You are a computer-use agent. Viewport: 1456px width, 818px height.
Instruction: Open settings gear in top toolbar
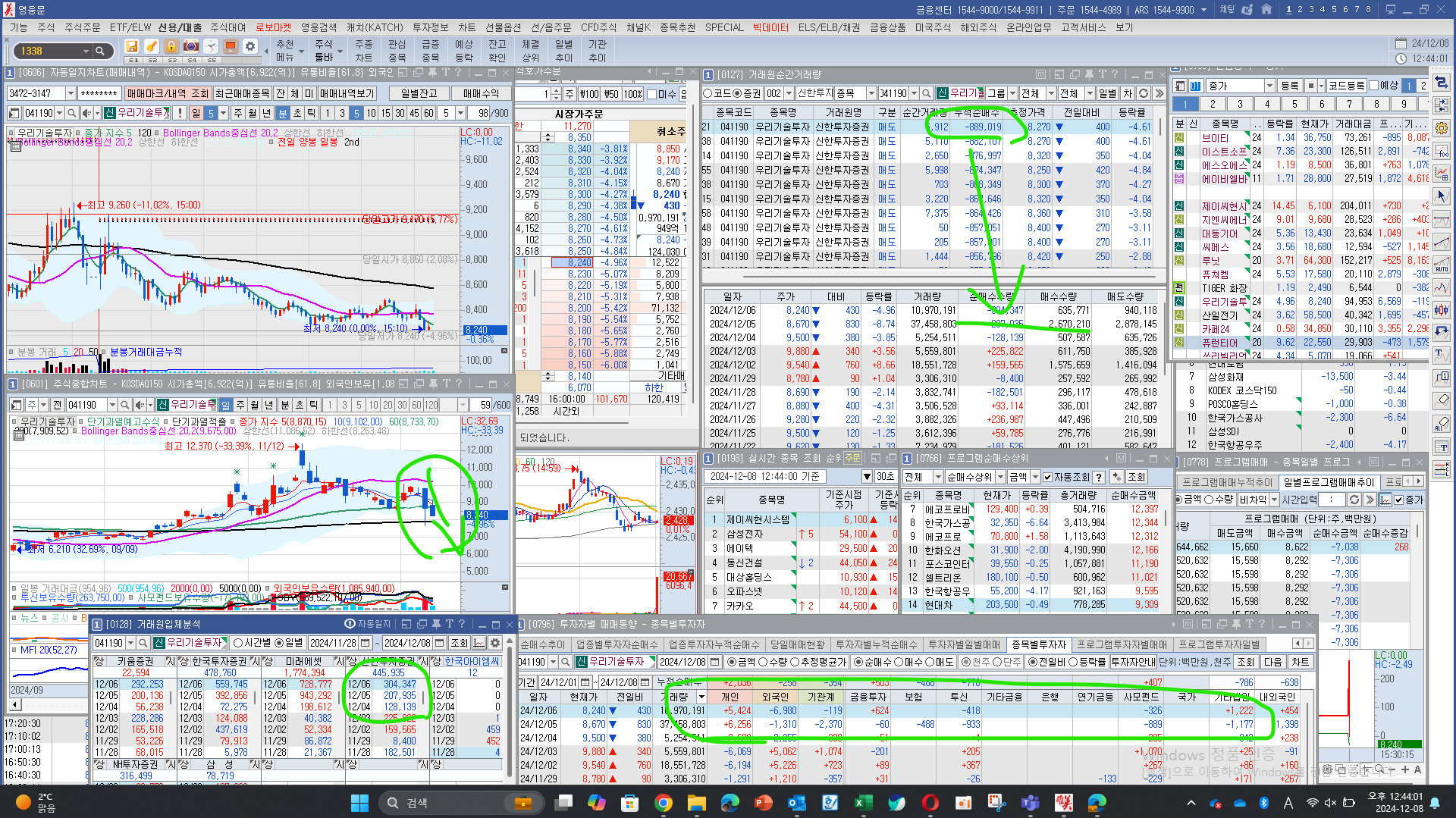click(x=250, y=47)
